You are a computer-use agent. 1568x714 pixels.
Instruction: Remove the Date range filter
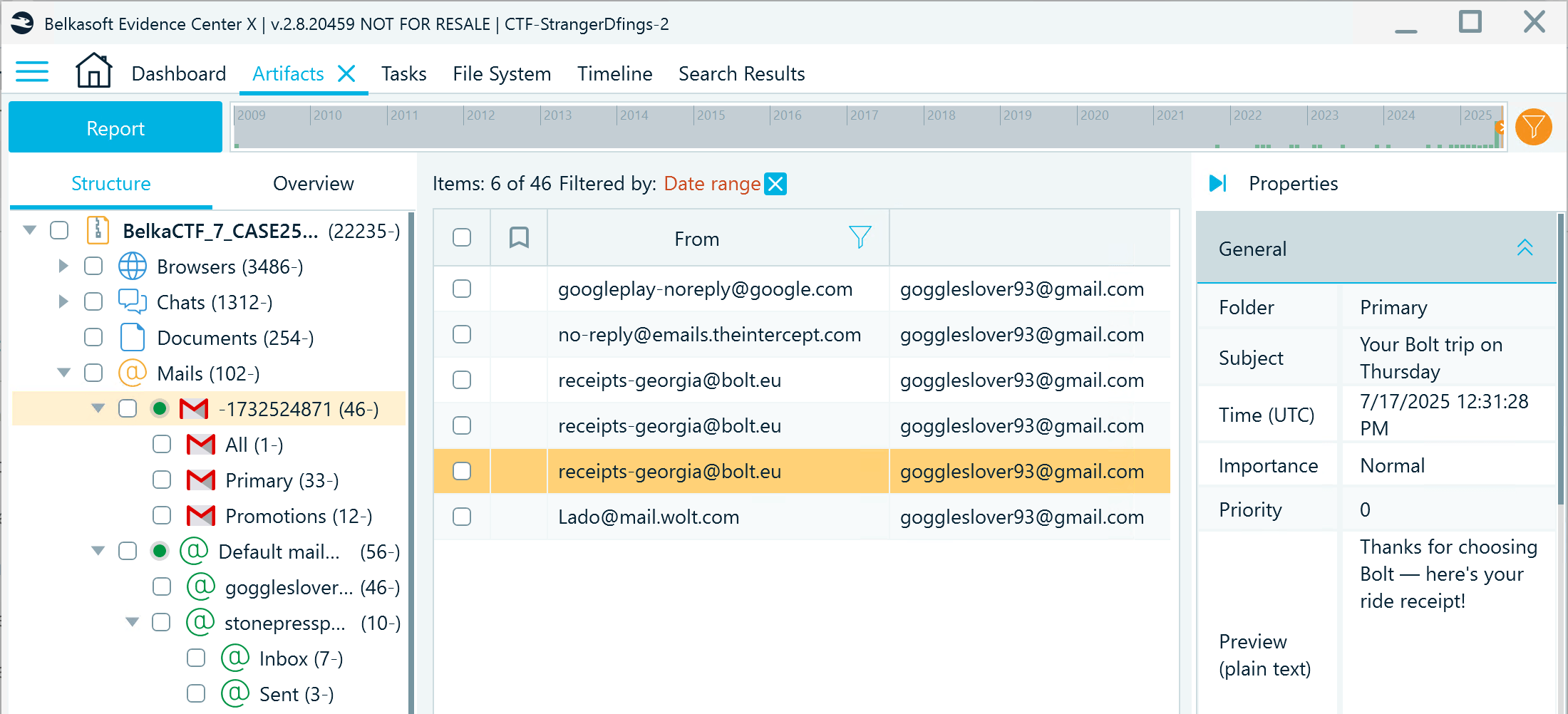[x=775, y=184]
